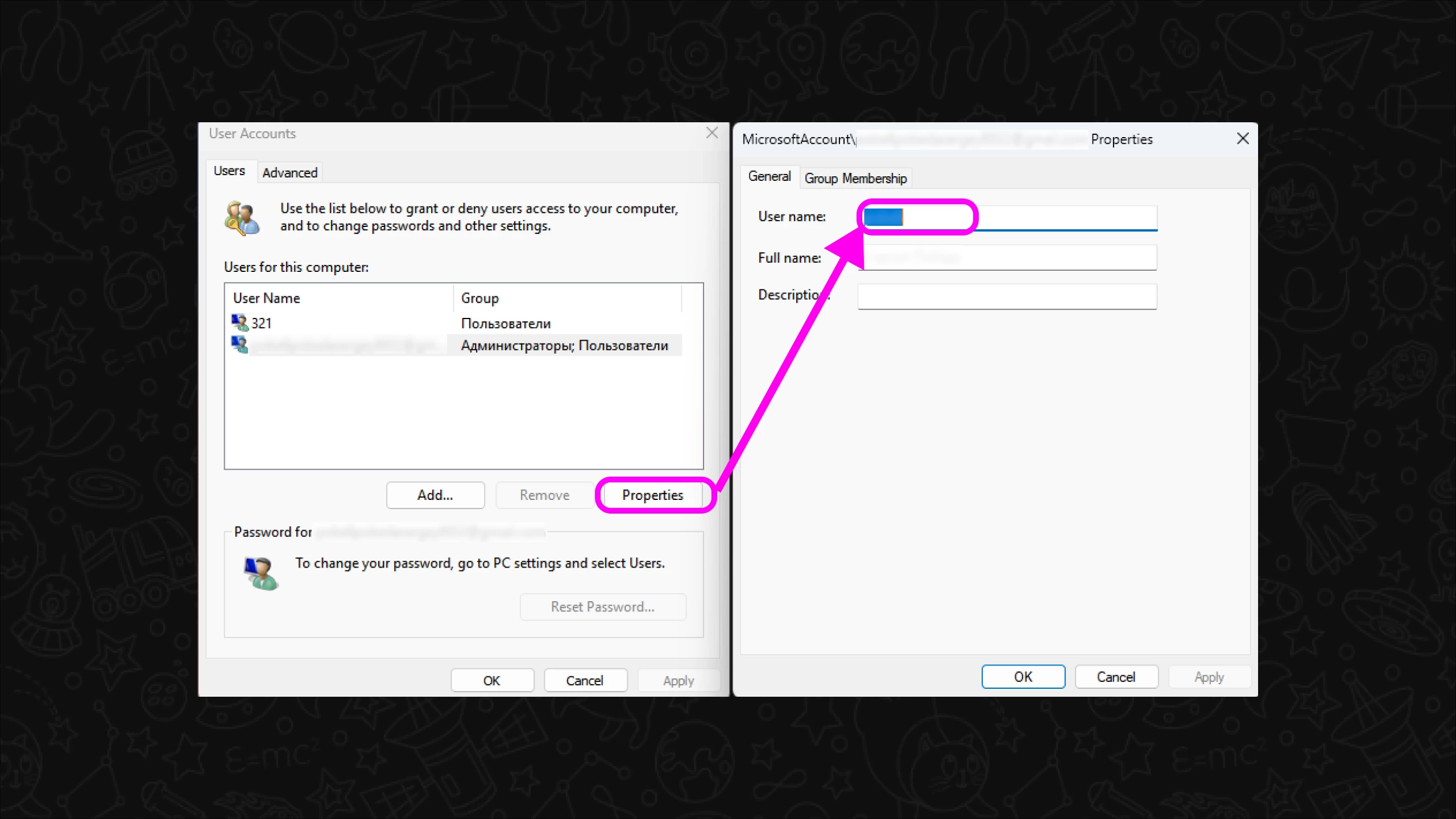The width and height of the screenshot is (1456, 819).
Task: Select the General tab
Action: pyautogui.click(x=769, y=177)
